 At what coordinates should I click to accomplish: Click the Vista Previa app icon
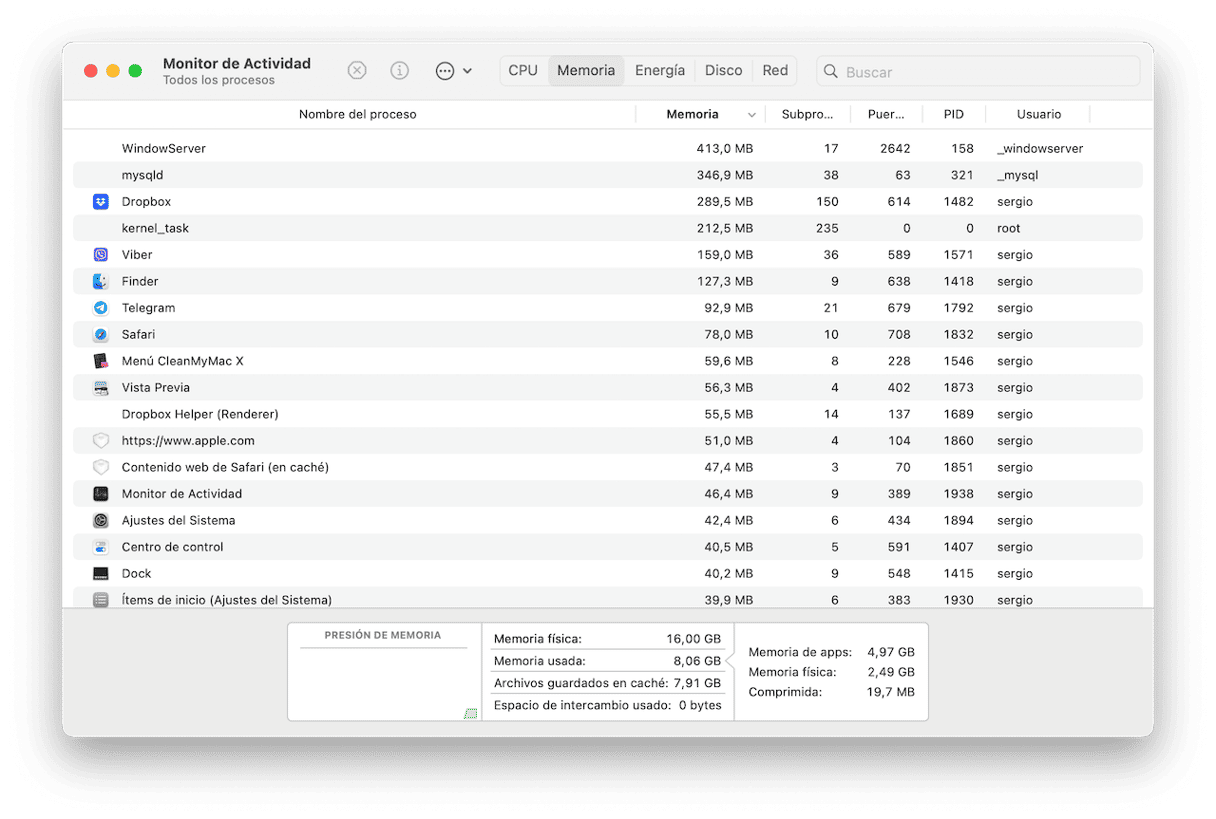click(100, 388)
